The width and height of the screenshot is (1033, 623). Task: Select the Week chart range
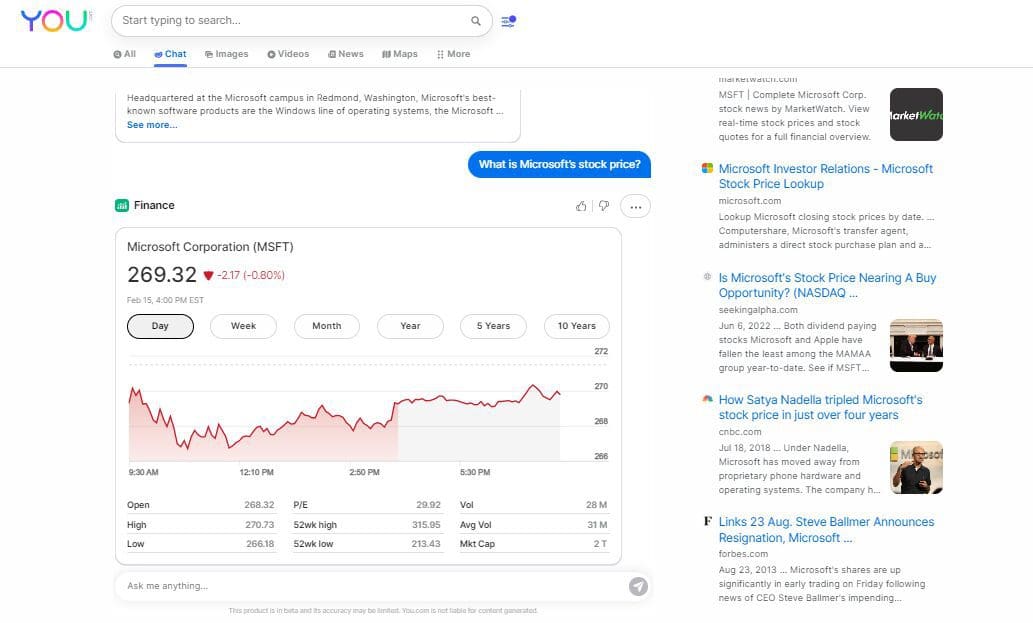243,326
